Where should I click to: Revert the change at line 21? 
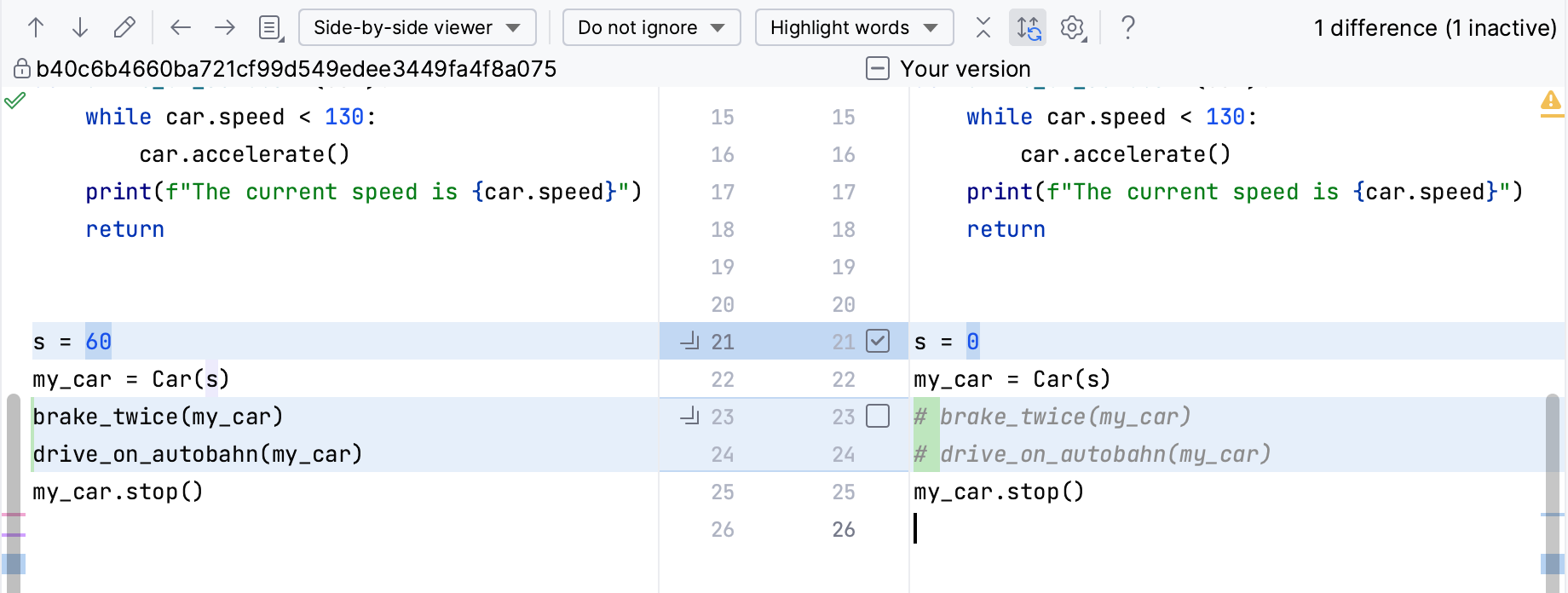tap(689, 342)
